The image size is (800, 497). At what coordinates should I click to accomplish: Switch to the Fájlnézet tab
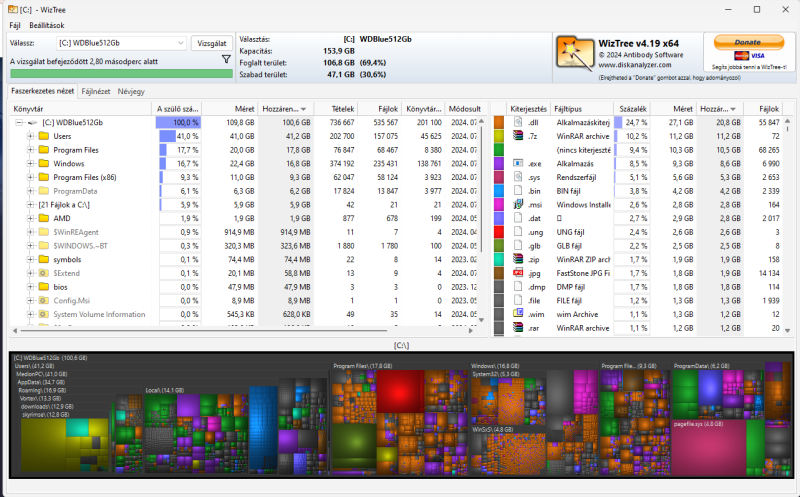96,91
